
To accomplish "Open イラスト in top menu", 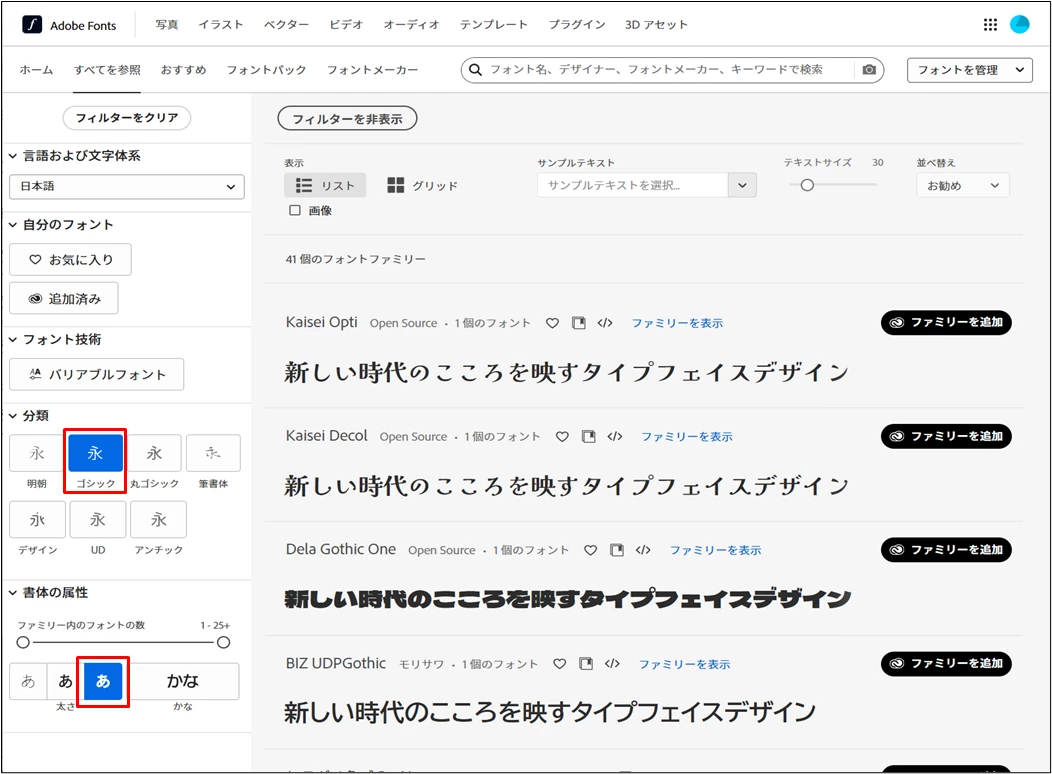I will (221, 25).
